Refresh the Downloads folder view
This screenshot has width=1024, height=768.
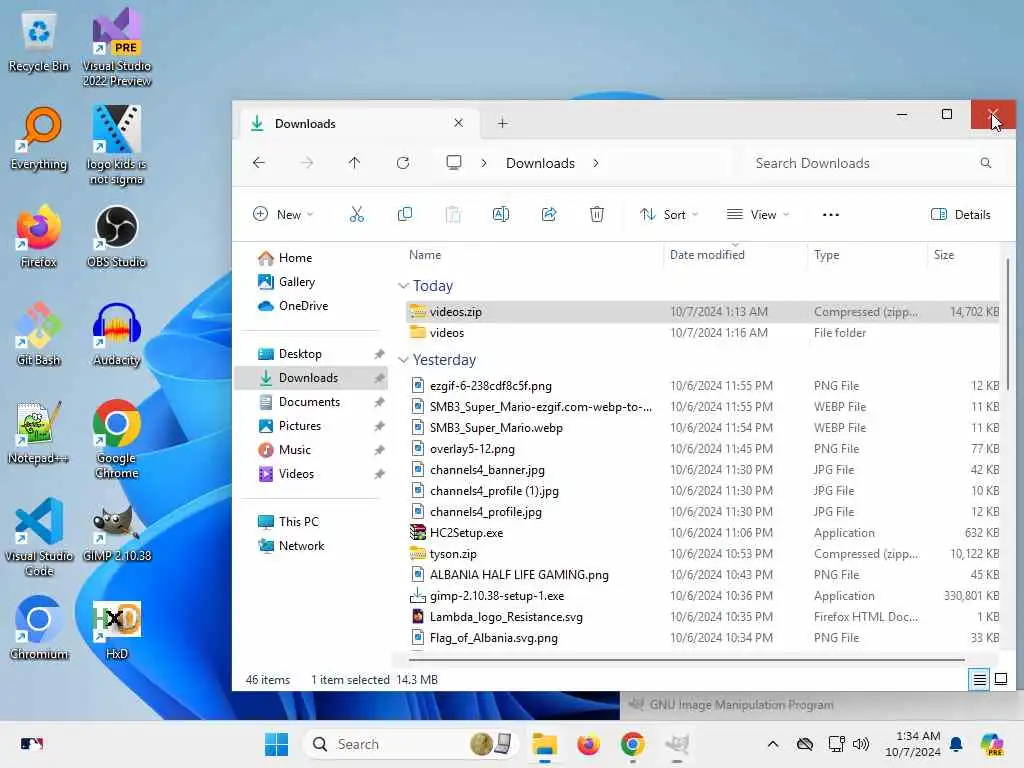pyautogui.click(x=403, y=163)
